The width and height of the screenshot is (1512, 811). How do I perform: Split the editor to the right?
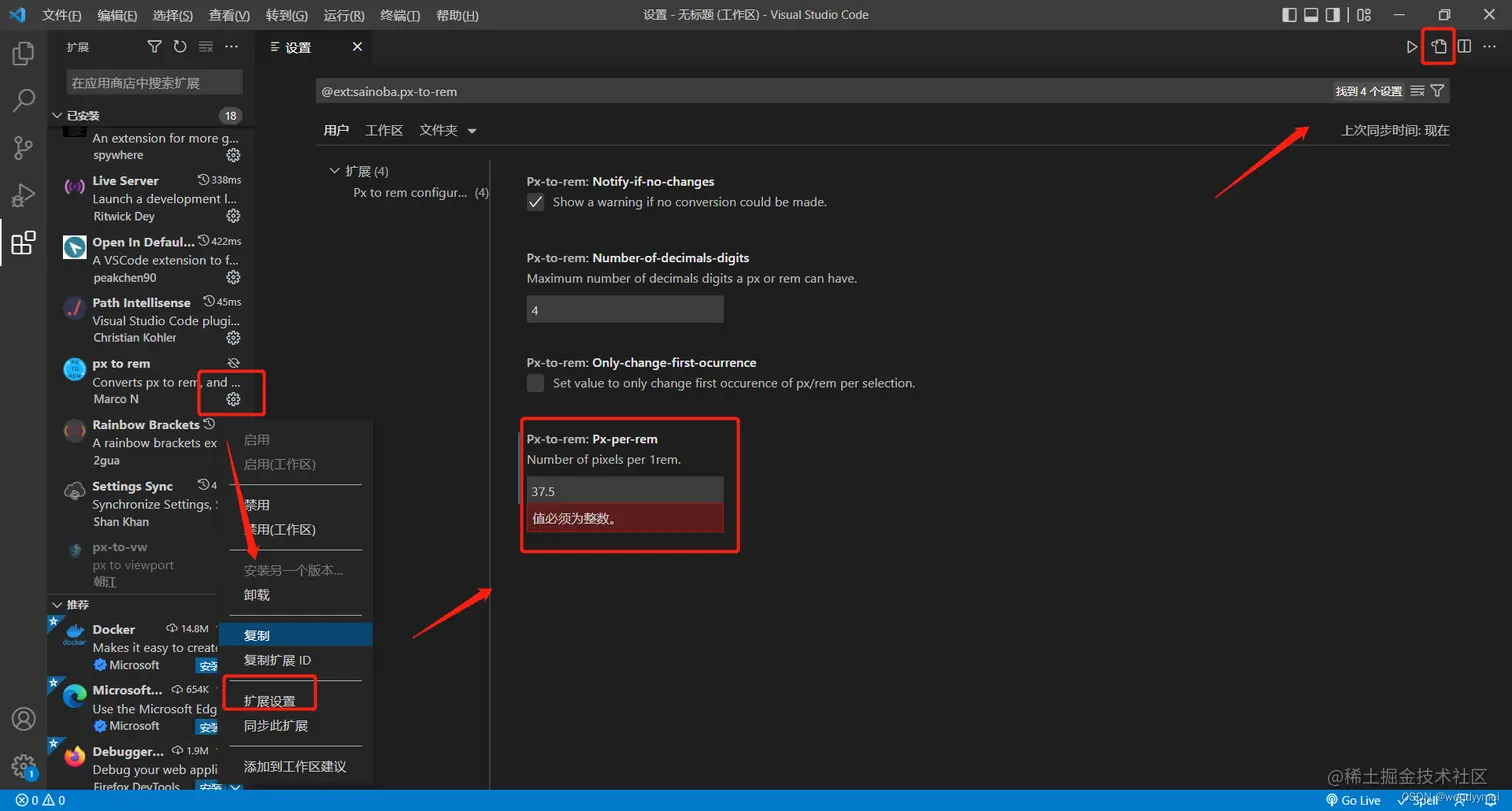1464,47
